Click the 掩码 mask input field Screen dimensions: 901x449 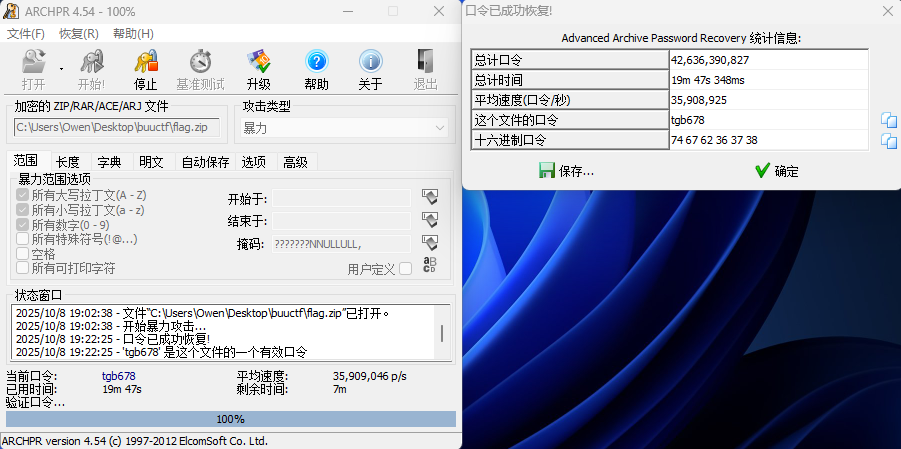click(x=341, y=244)
